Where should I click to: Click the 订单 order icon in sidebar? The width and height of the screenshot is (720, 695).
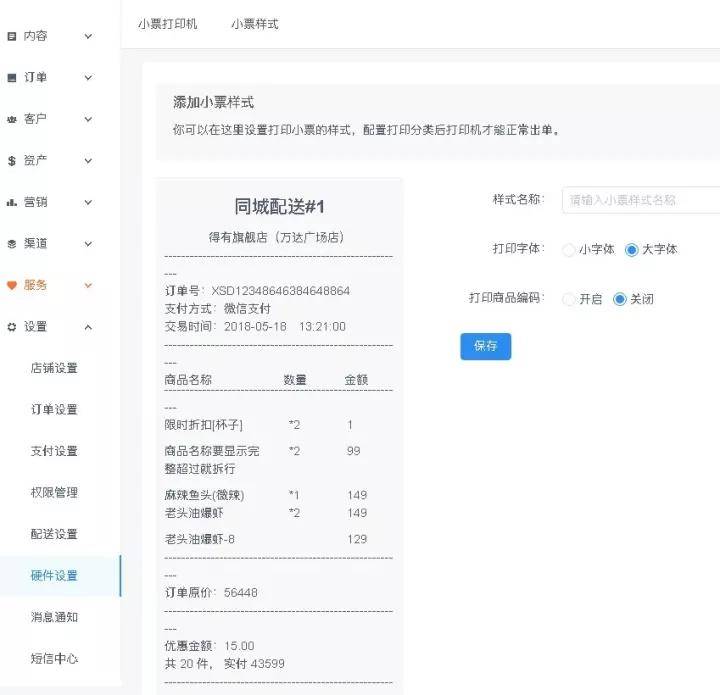click(12, 78)
